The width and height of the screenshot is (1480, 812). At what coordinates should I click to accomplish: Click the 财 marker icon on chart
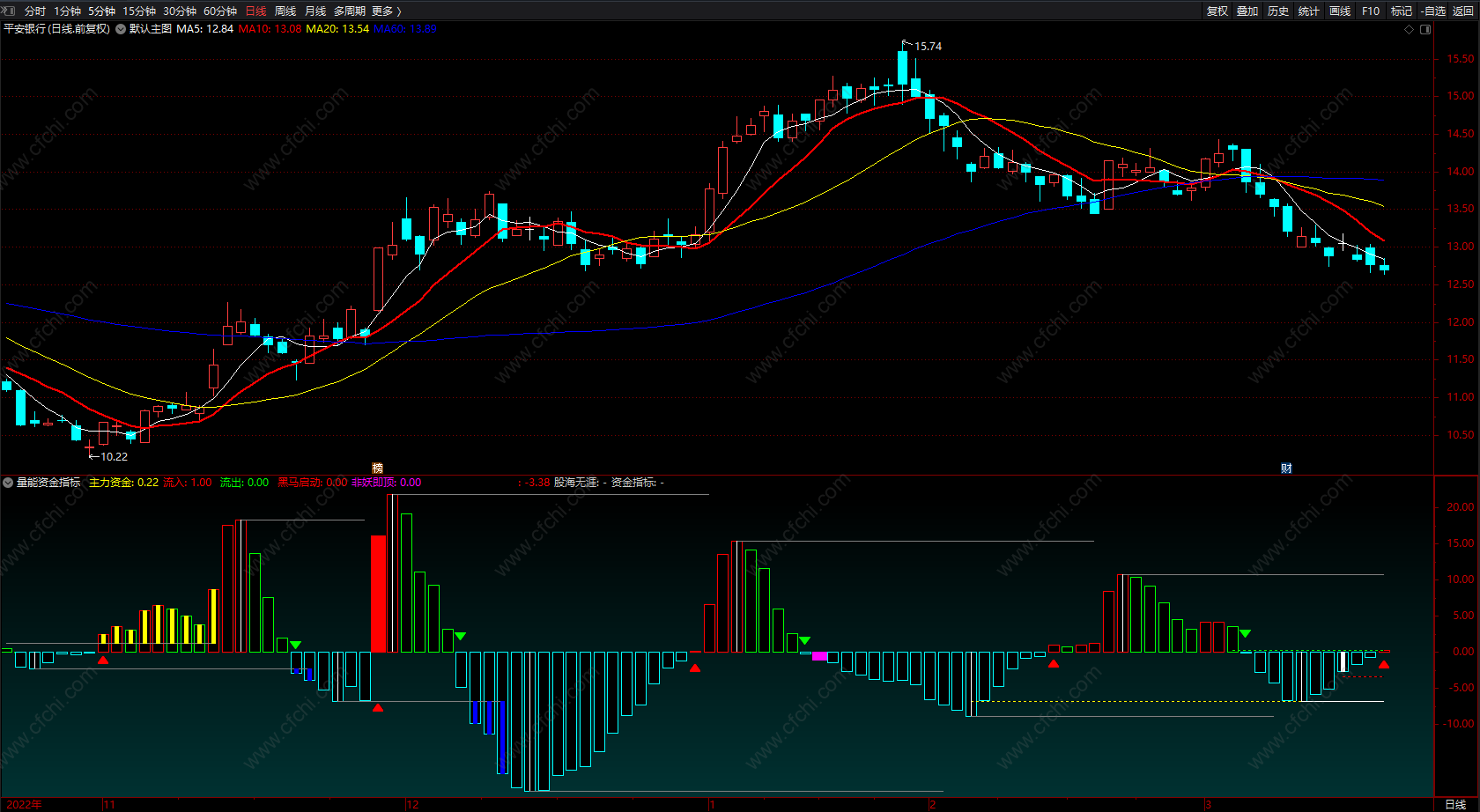point(1286,469)
